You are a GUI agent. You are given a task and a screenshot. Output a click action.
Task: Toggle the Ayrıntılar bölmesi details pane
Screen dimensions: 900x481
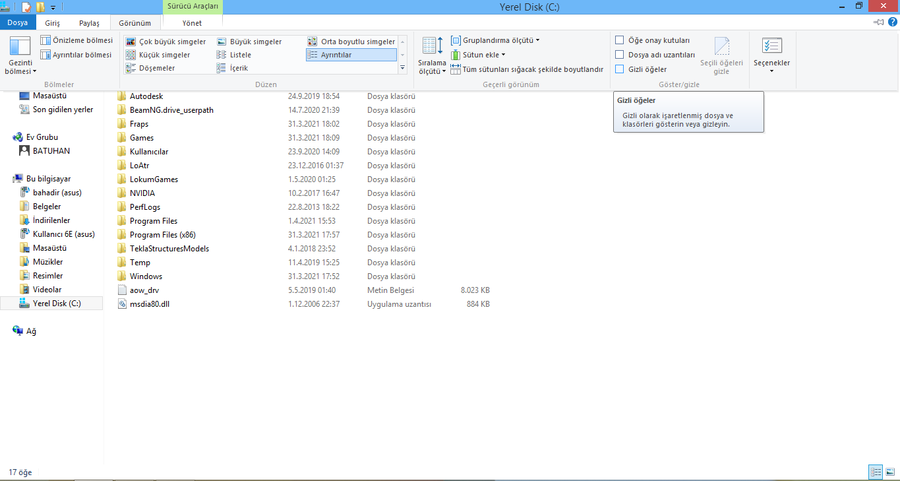76,55
